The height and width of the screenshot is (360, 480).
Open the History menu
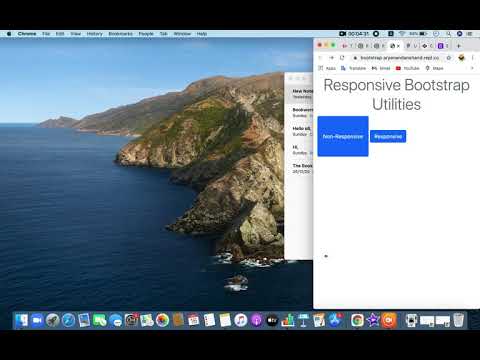[x=95, y=34]
